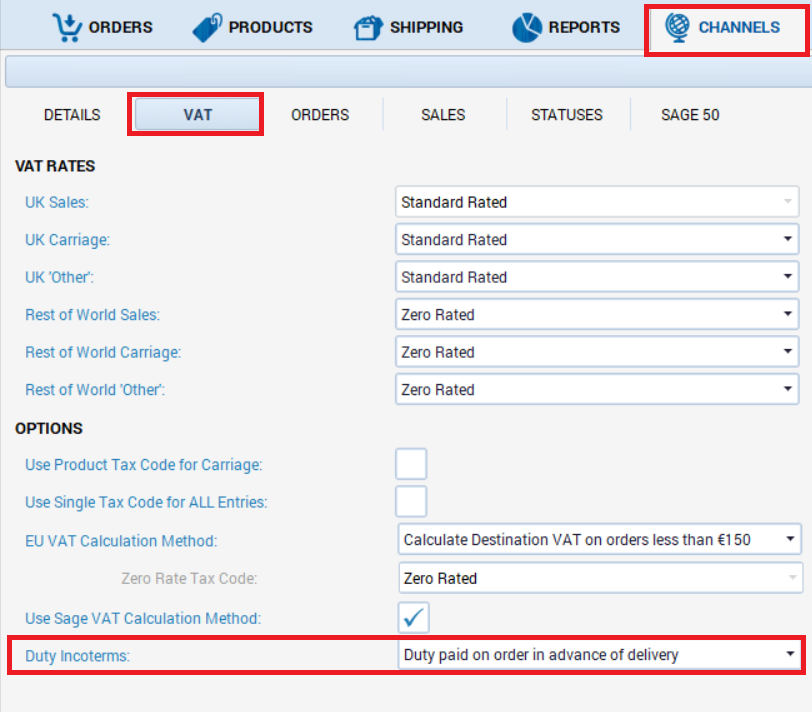Enable Use Product Tax Code for Carriage
The width and height of the screenshot is (812, 712).
click(411, 465)
